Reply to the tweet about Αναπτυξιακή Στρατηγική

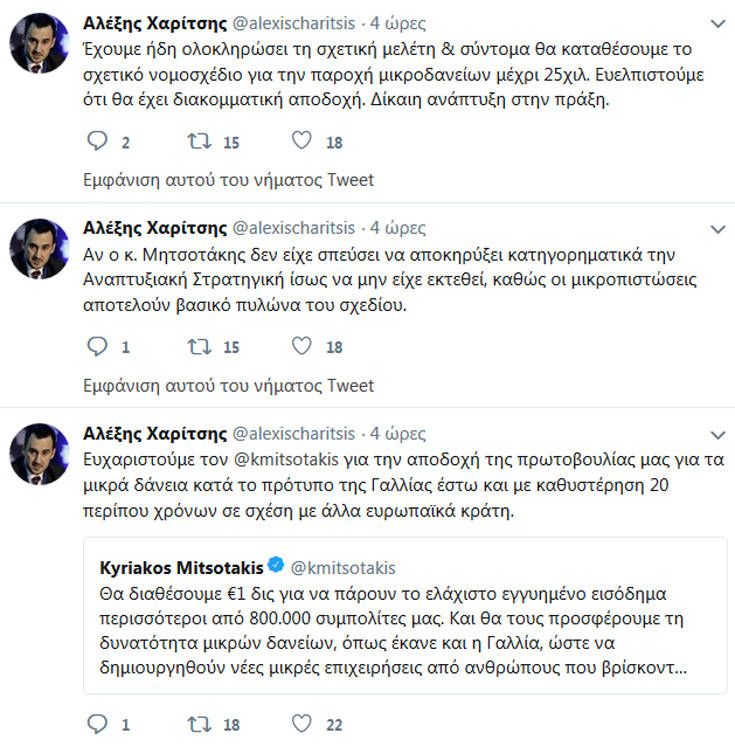point(97,347)
